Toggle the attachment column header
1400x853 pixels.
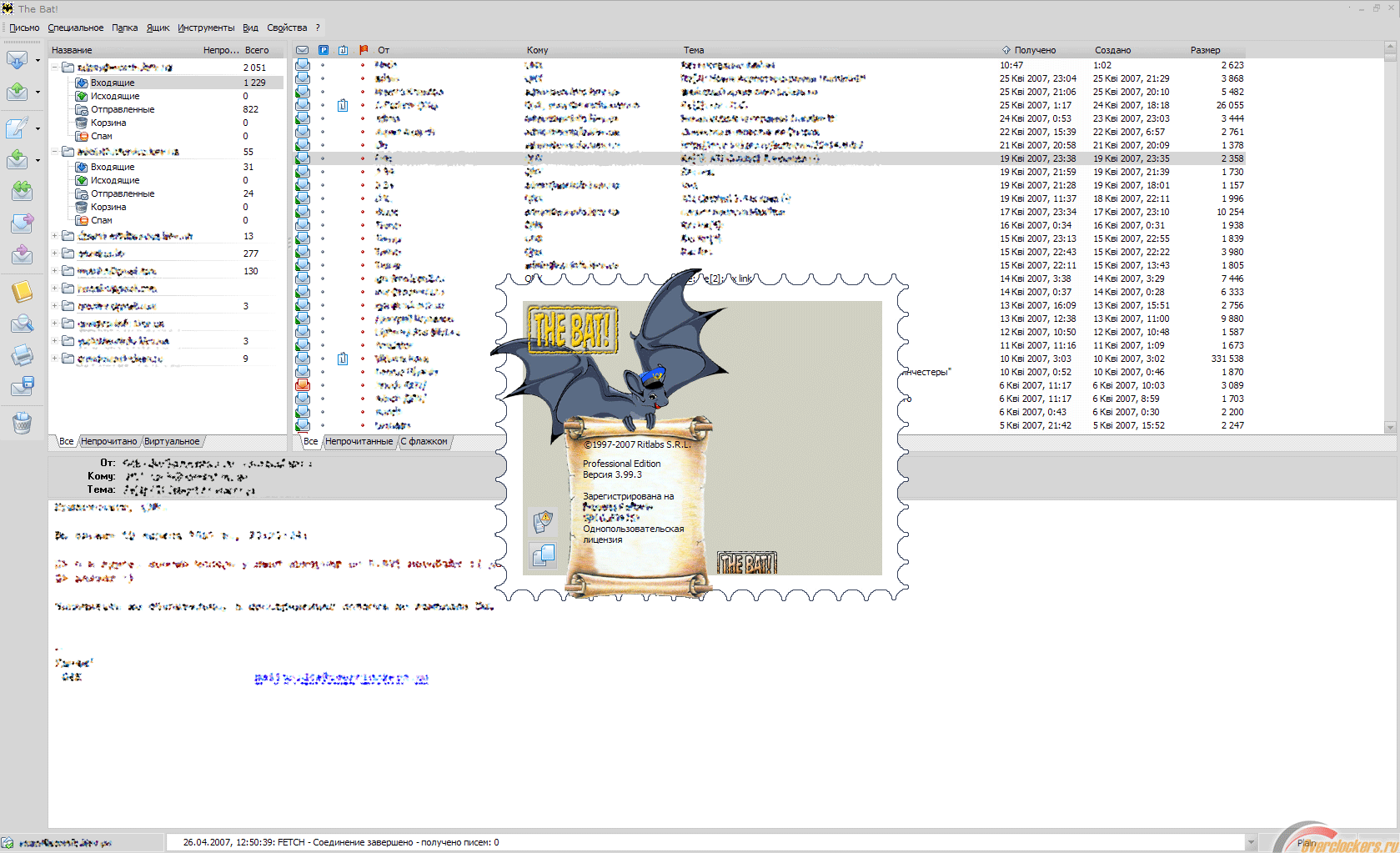pyautogui.click(x=343, y=50)
